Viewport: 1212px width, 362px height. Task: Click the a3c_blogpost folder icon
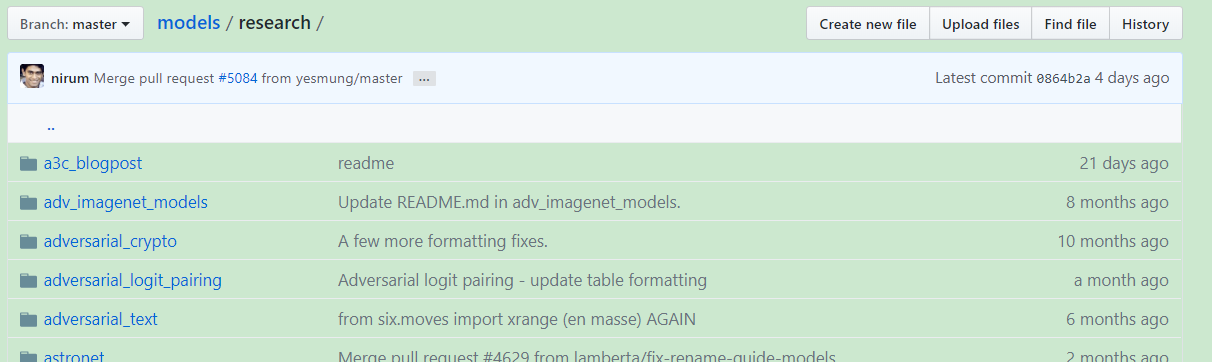click(28, 163)
